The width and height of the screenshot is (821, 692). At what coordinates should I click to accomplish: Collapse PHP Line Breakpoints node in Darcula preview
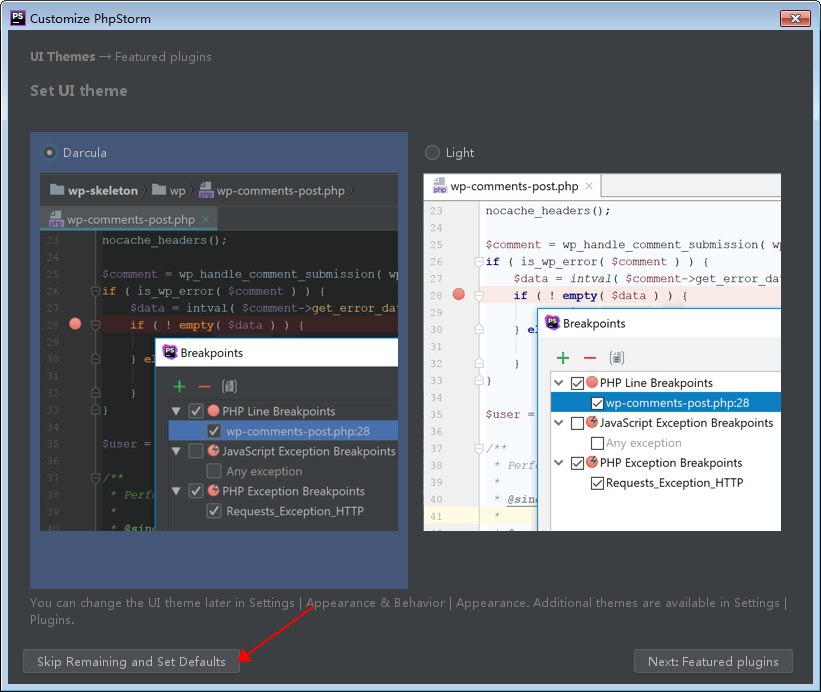(x=176, y=411)
